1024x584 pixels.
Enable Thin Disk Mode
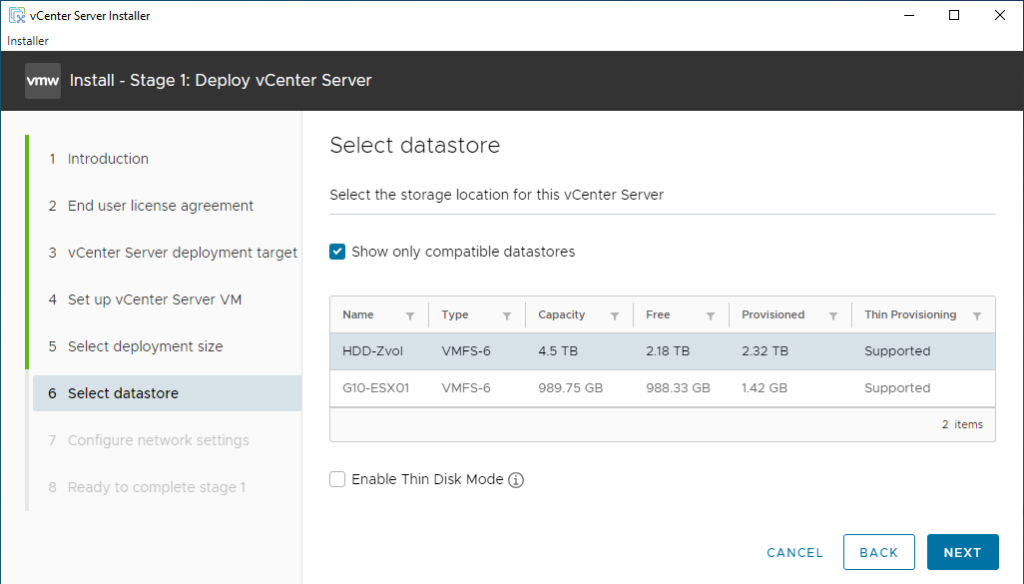[337, 479]
